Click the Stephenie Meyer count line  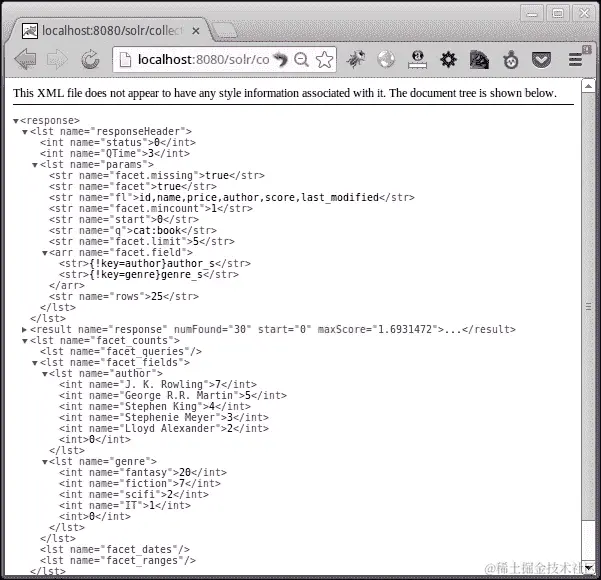point(164,417)
